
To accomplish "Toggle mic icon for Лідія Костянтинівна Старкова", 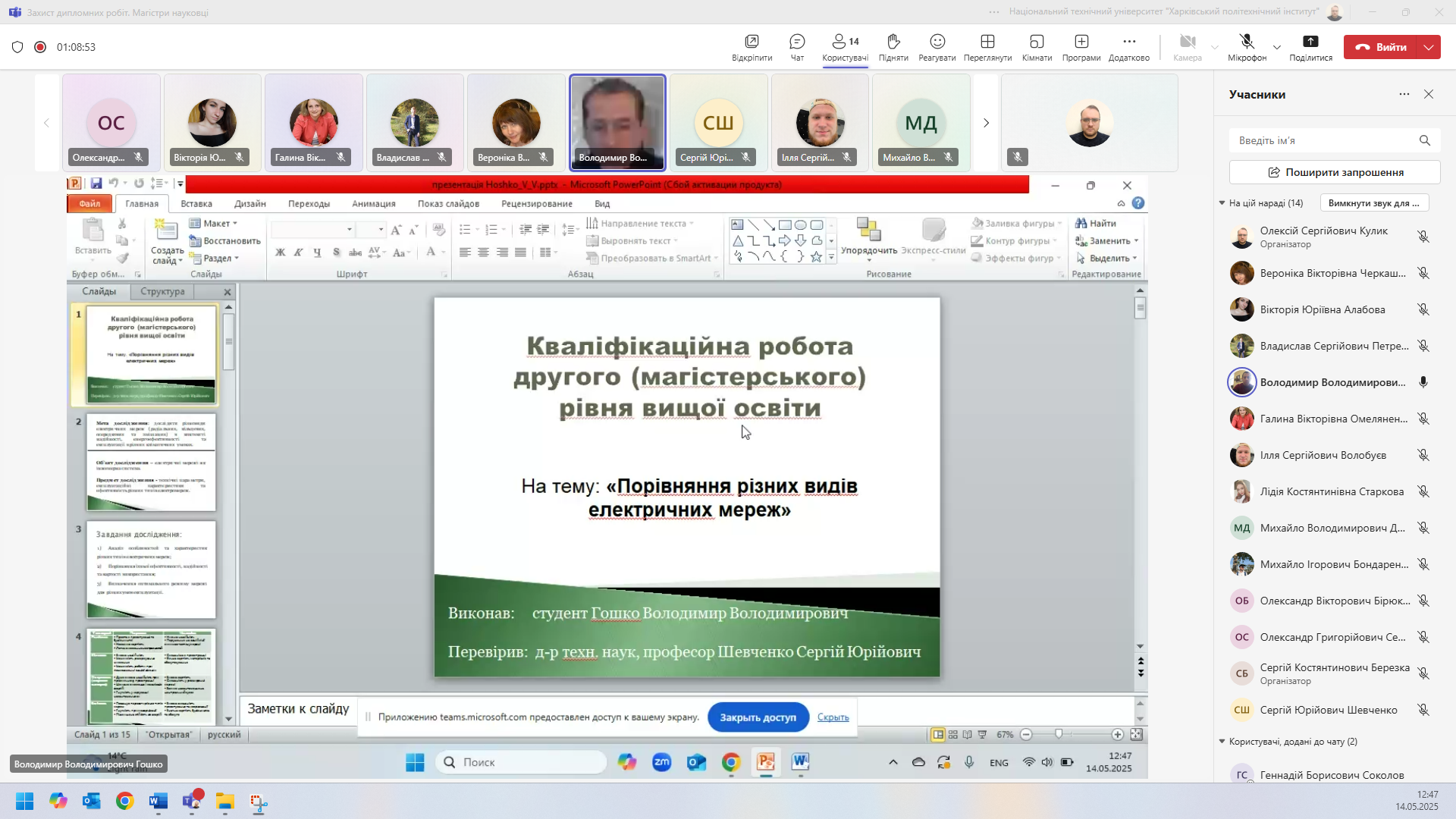I will [1423, 491].
